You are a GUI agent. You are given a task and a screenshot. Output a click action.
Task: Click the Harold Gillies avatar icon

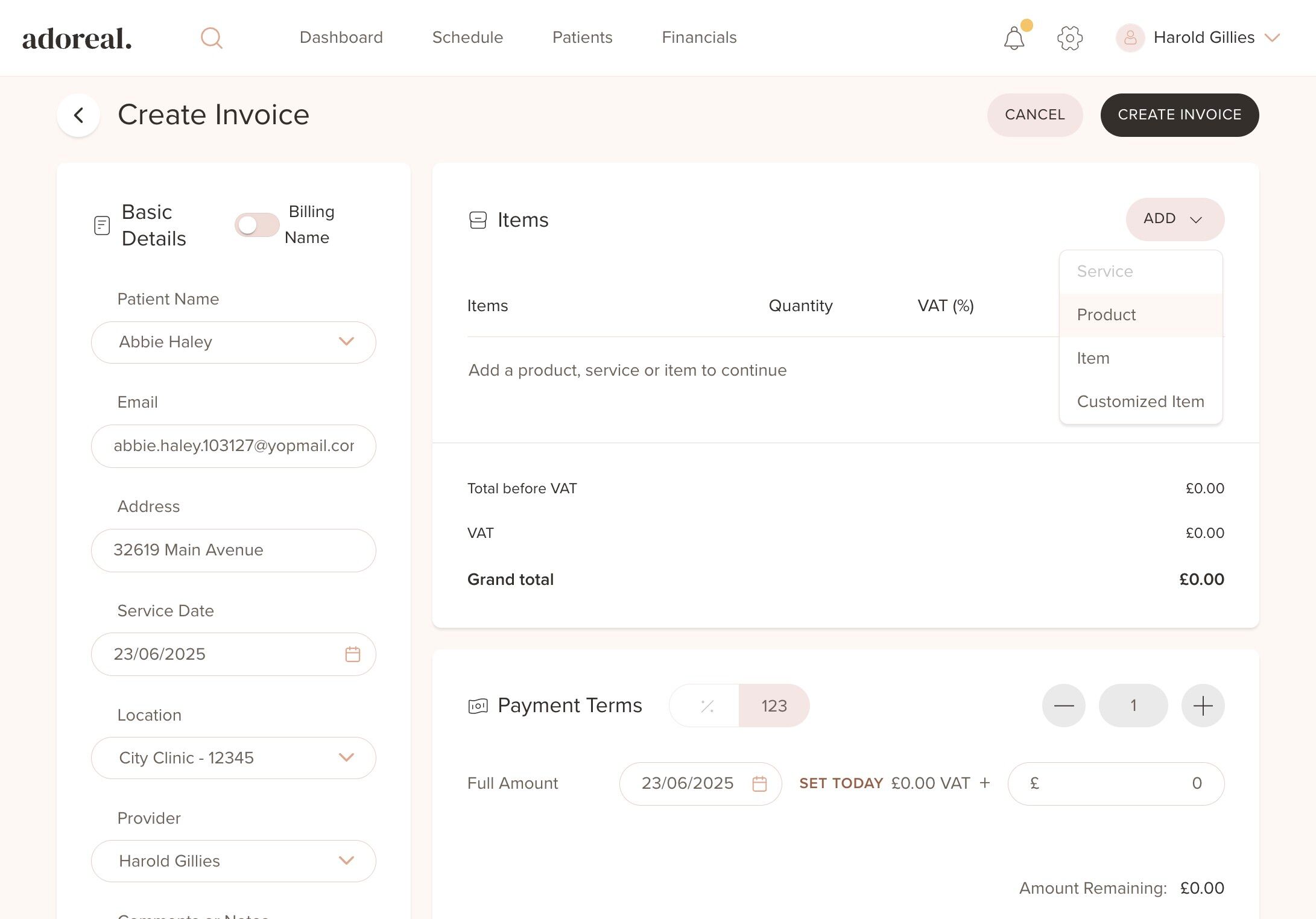[1130, 38]
